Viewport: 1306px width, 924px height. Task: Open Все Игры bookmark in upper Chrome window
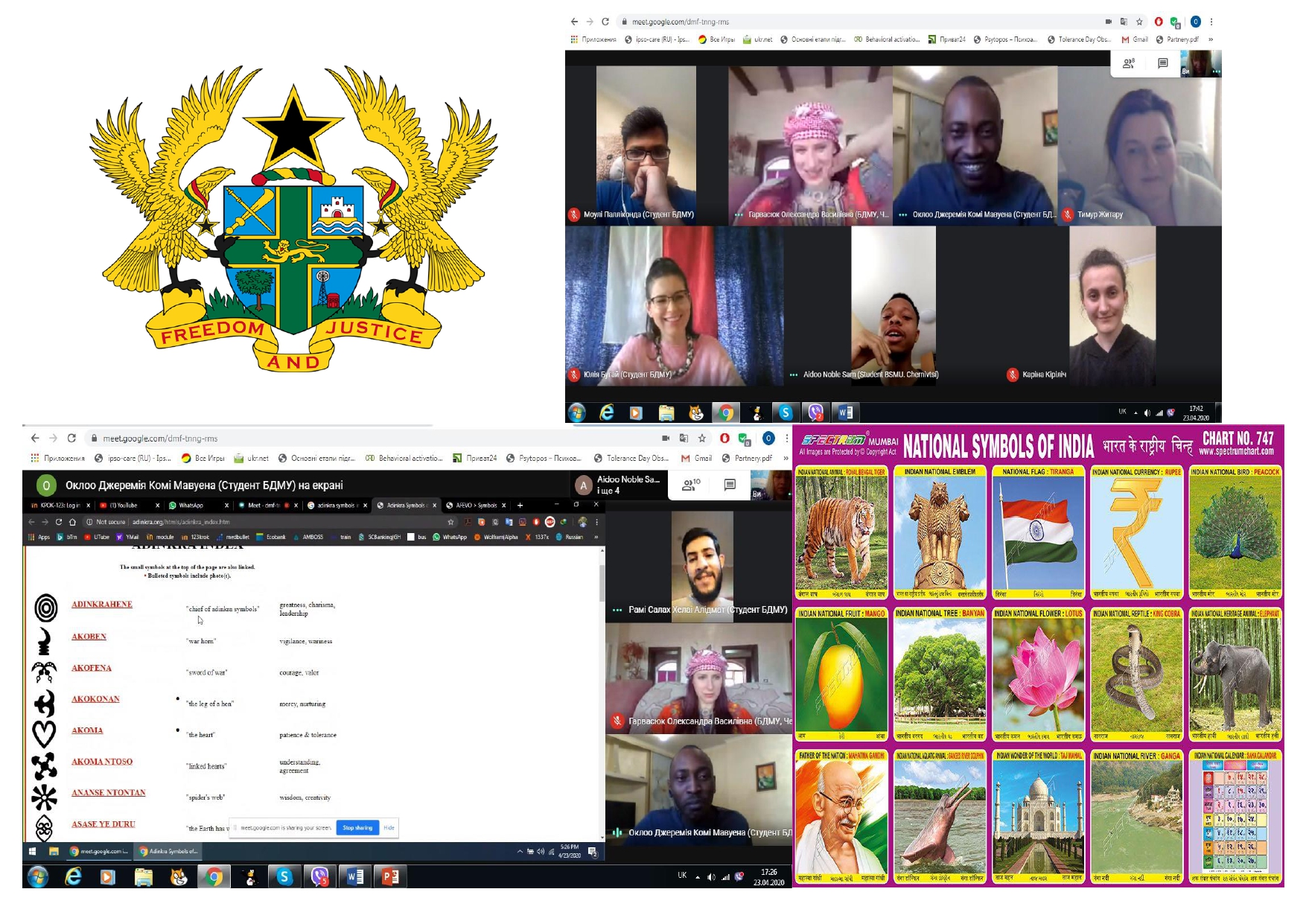point(716,39)
